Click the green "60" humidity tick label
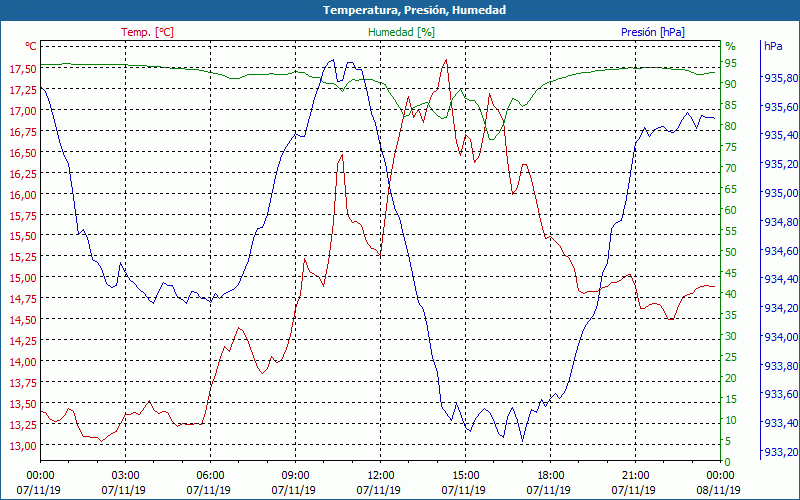This screenshot has width=800, height=500. (731, 210)
